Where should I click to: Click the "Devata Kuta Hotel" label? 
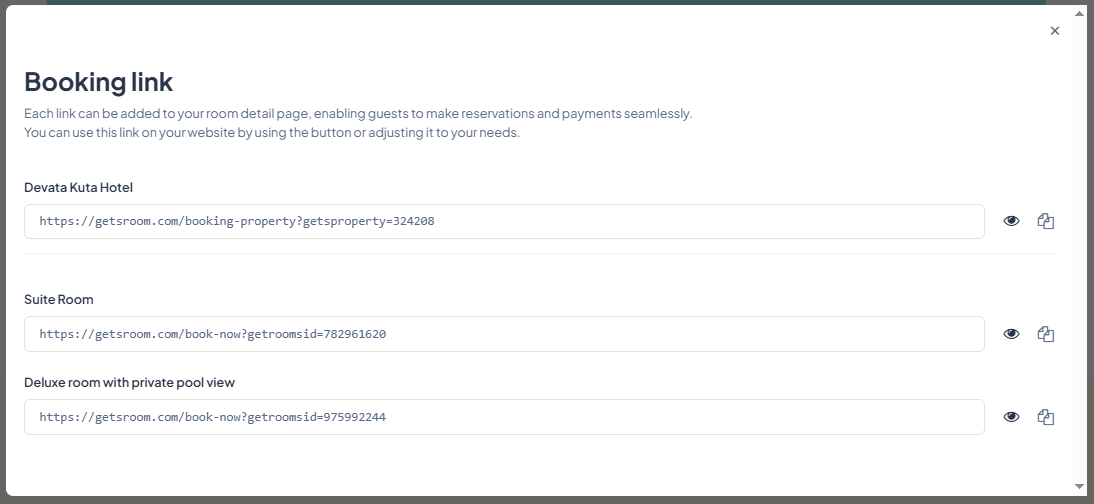[78, 187]
